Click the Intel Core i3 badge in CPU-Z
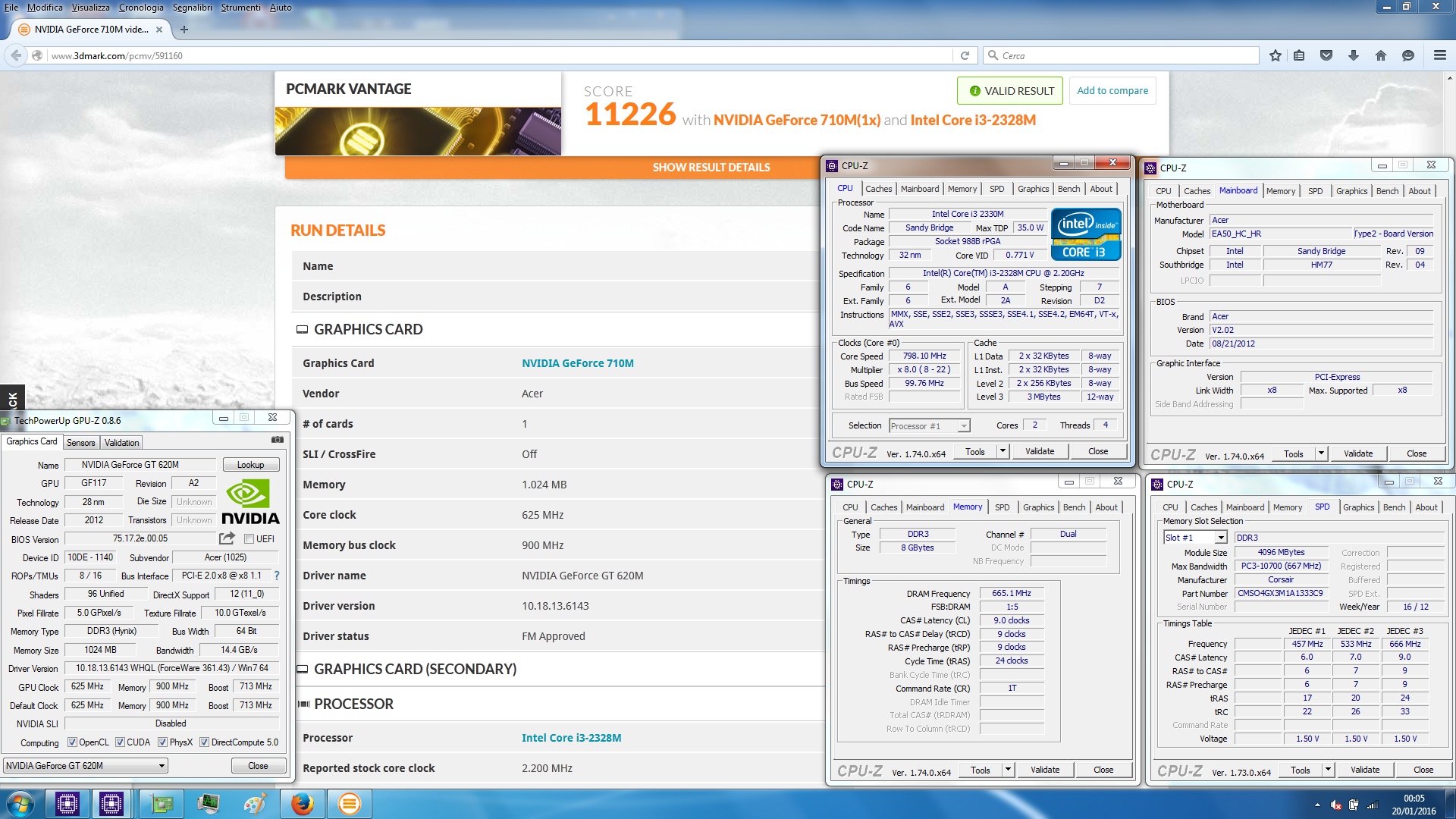 point(1085,234)
